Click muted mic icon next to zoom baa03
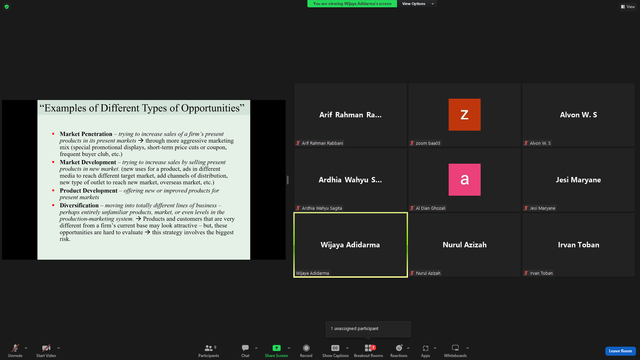 click(412, 143)
